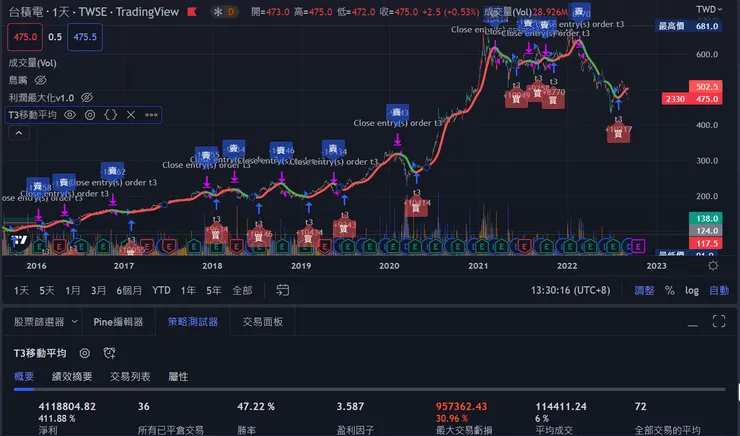This screenshot has height=436, width=740.
Task: Click the 賣 sell marker near early 2020
Action: click(397, 112)
